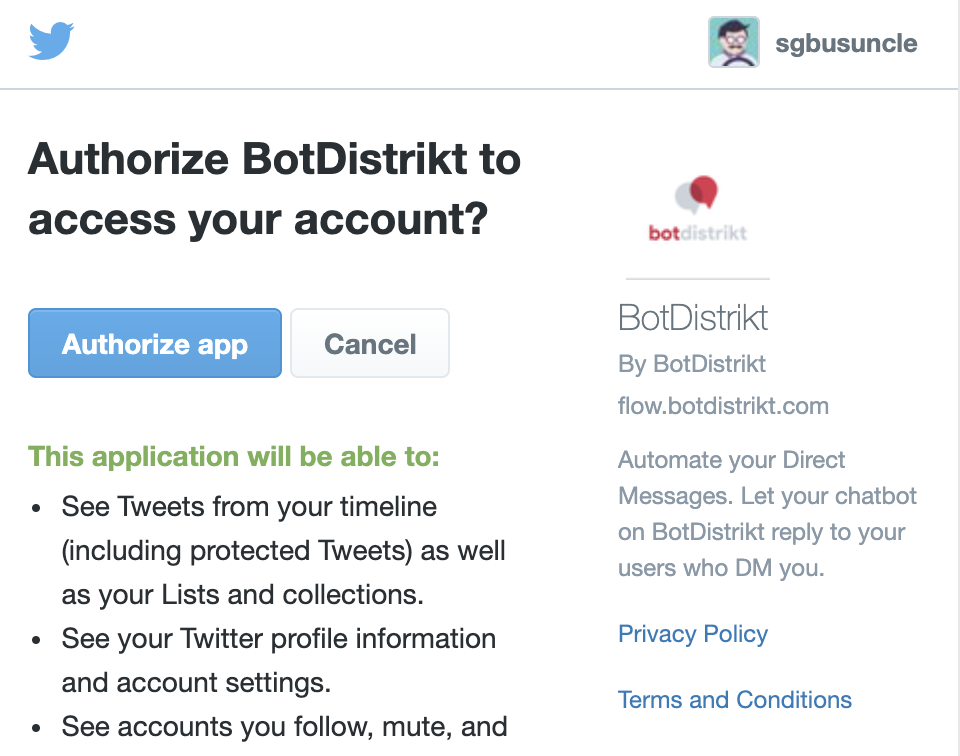960x756 pixels.
Task: Open the Terms and Conditions link
Action: (735, 699)
